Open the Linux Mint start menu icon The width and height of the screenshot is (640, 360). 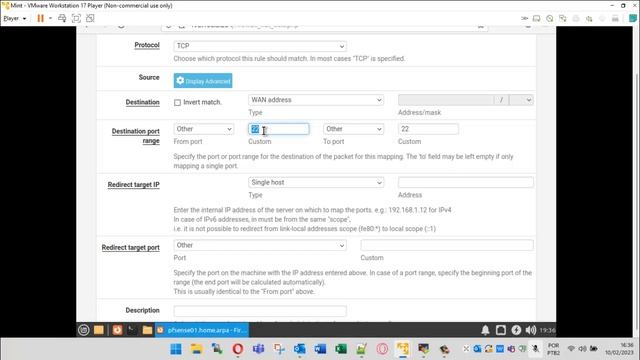click(84, 330)
